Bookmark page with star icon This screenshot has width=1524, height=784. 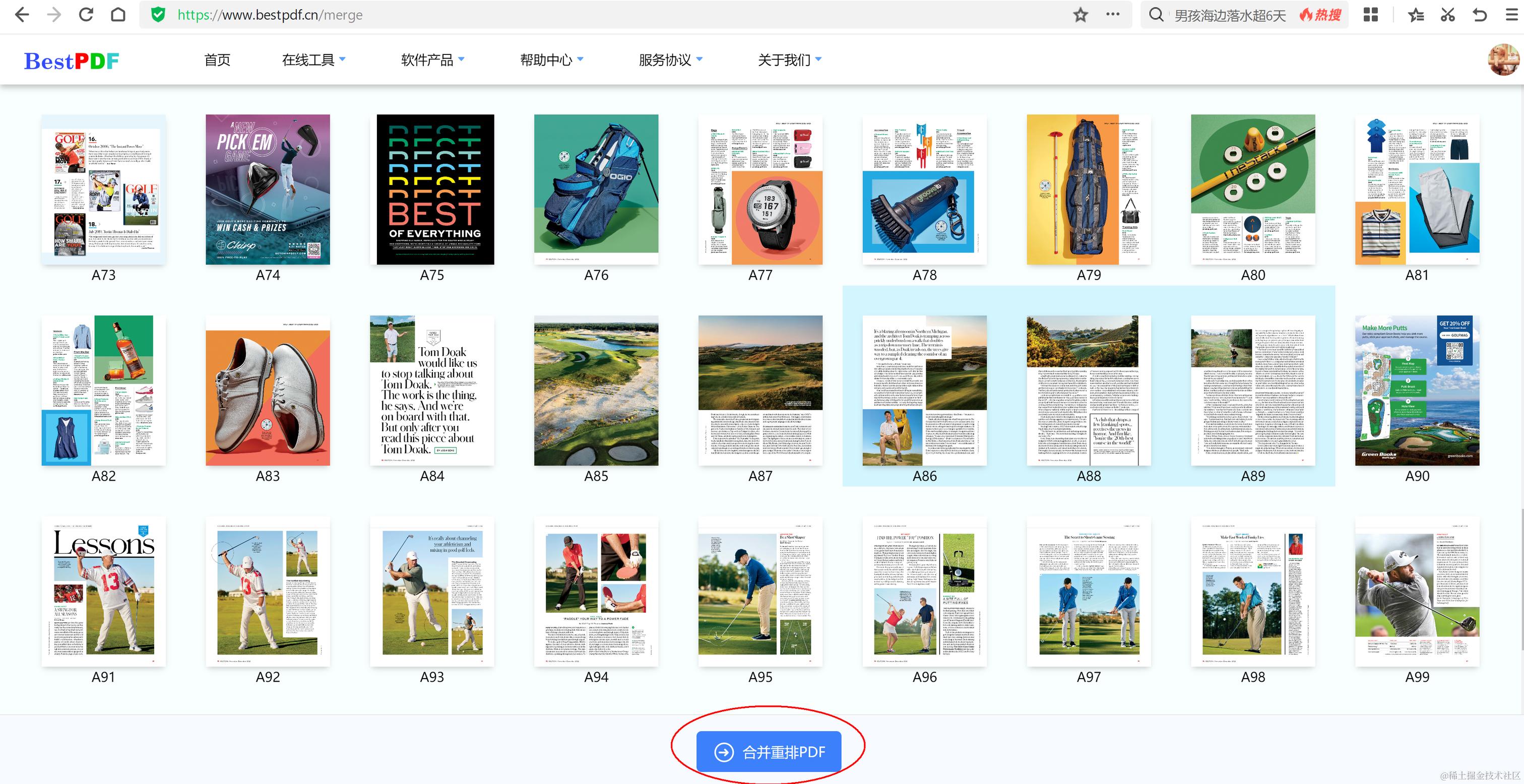[1081, 15]
